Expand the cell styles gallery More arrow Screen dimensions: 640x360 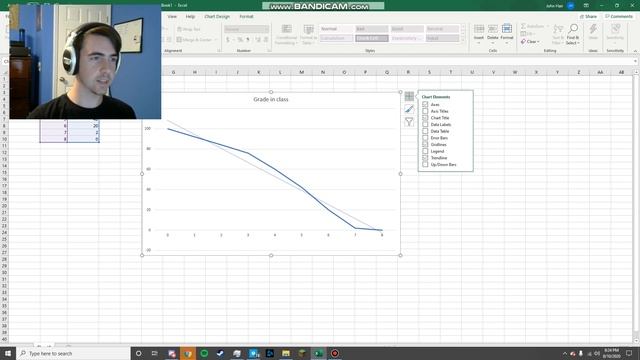(463, 39)
